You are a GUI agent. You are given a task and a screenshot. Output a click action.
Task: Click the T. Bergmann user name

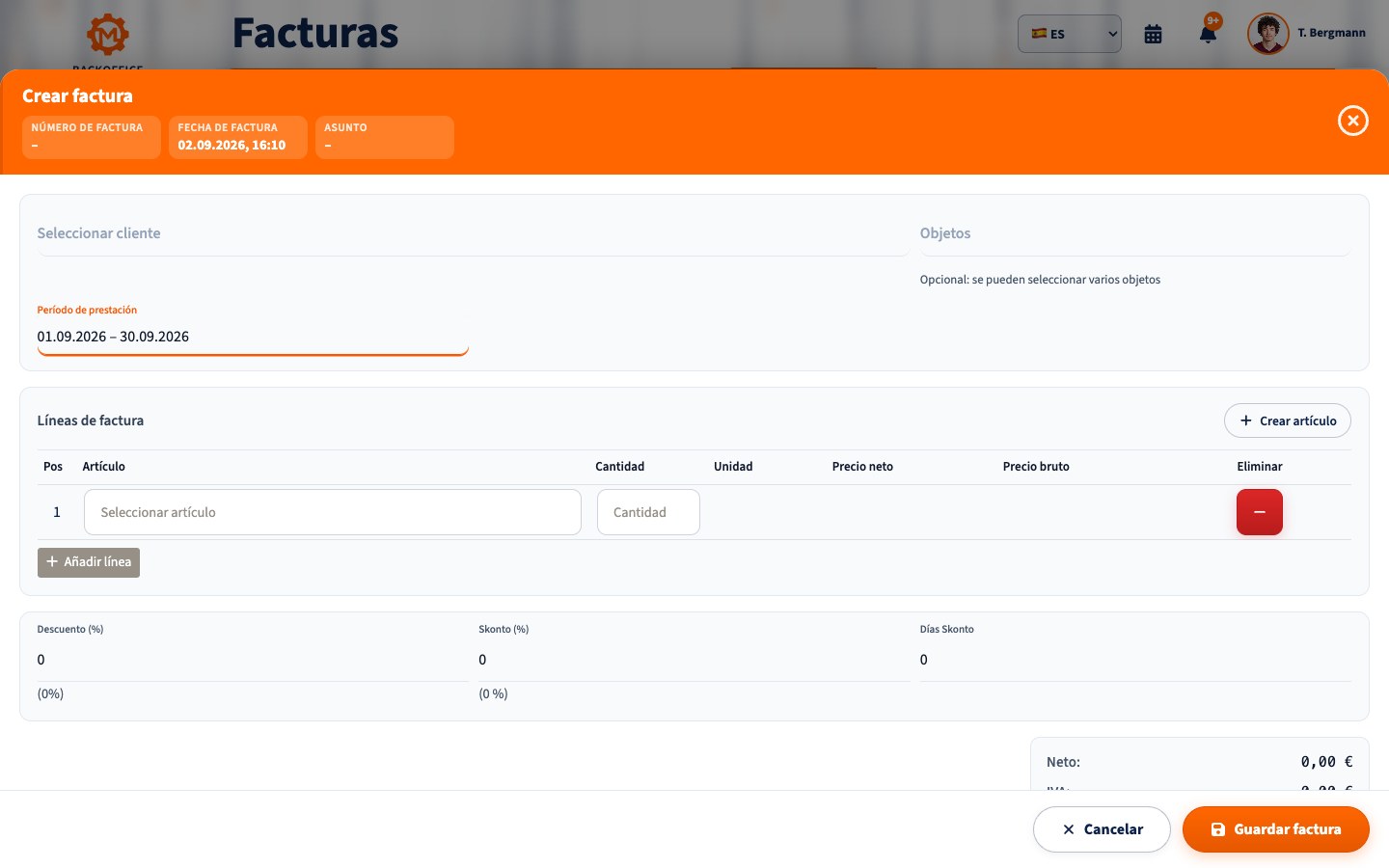tap(1331, 33)
